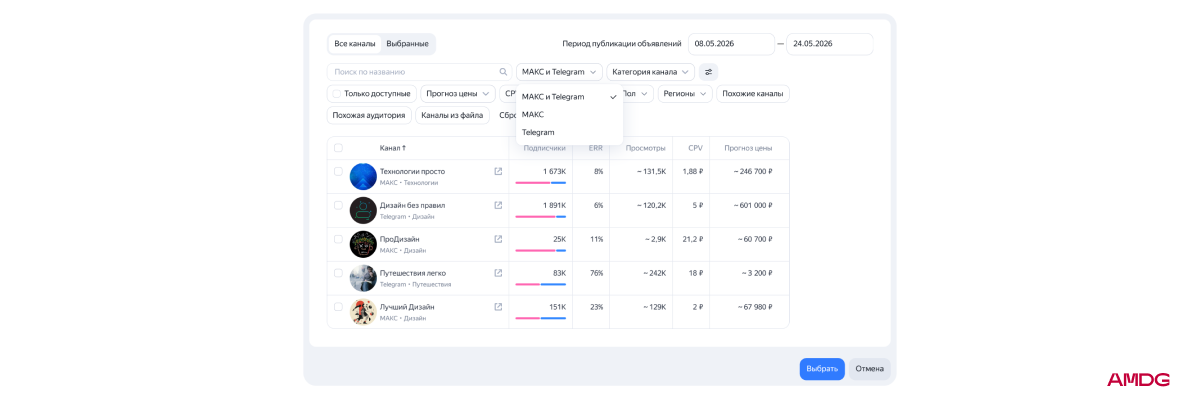
Task: Open the Пол filter dropdown
Action: click(x=636, y=94)
